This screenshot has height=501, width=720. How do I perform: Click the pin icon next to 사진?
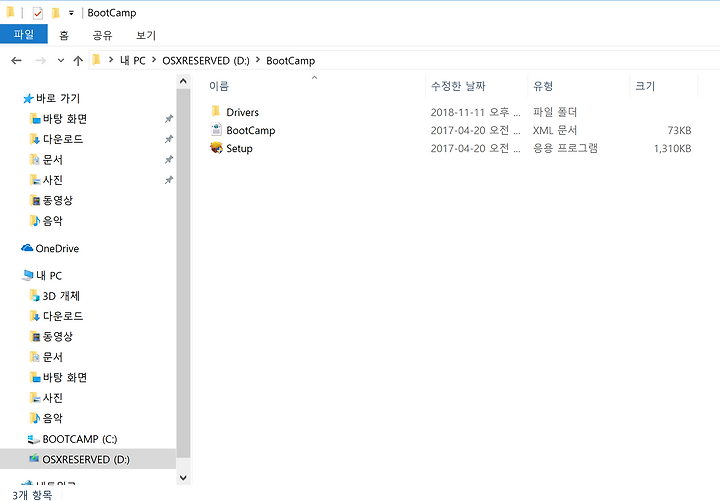click(169, 180)
